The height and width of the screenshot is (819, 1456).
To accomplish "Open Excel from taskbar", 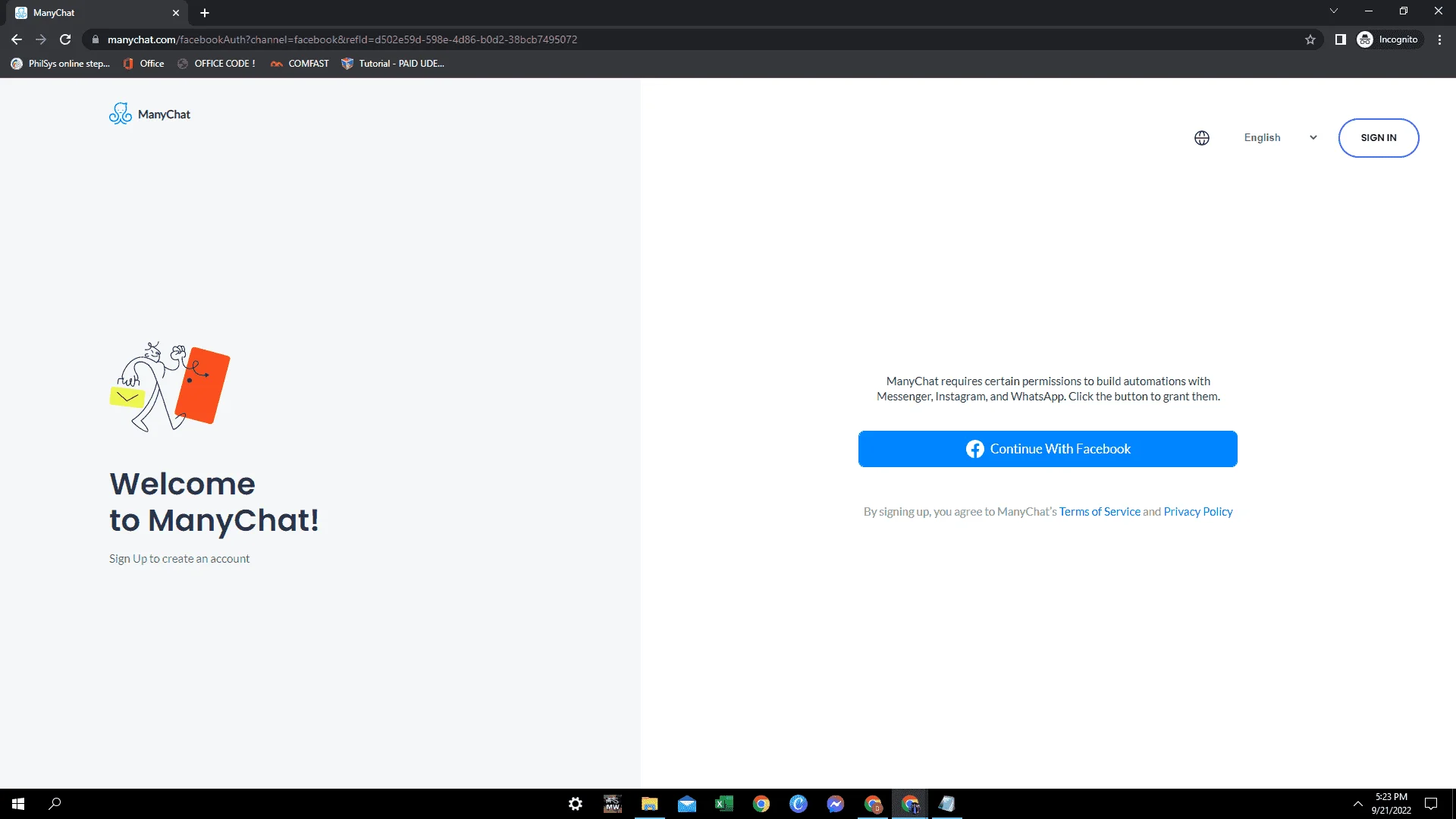I will 724,804.
